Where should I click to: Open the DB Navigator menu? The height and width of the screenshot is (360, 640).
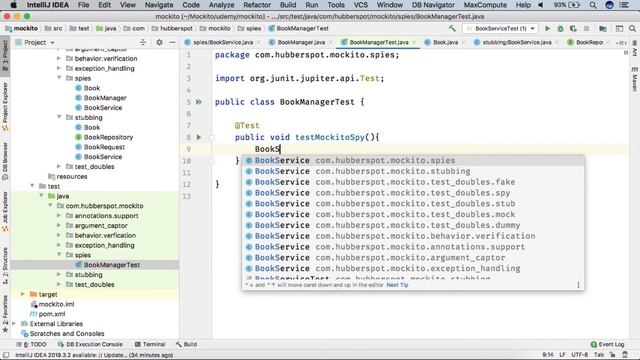(x=433, y=5)
